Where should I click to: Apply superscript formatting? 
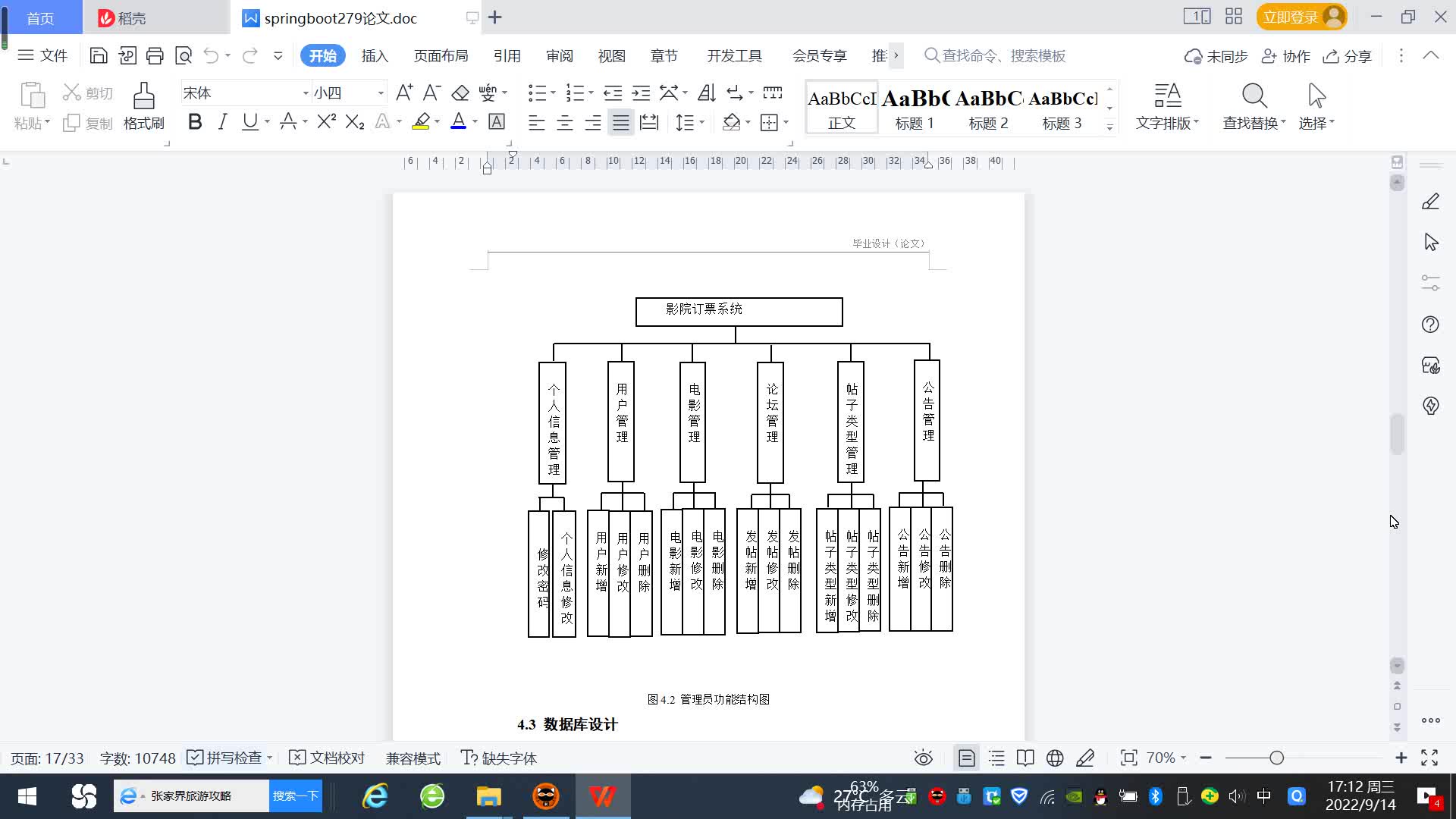(x=327, y=121)
